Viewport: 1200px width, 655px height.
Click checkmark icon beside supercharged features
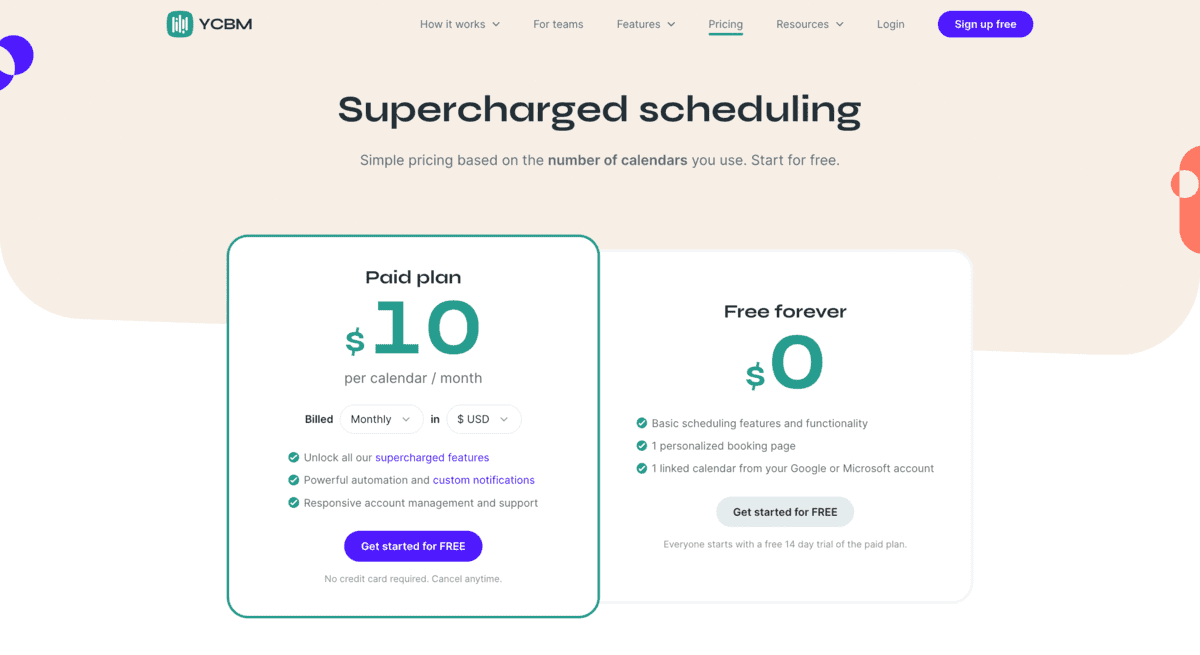point(294,458)
